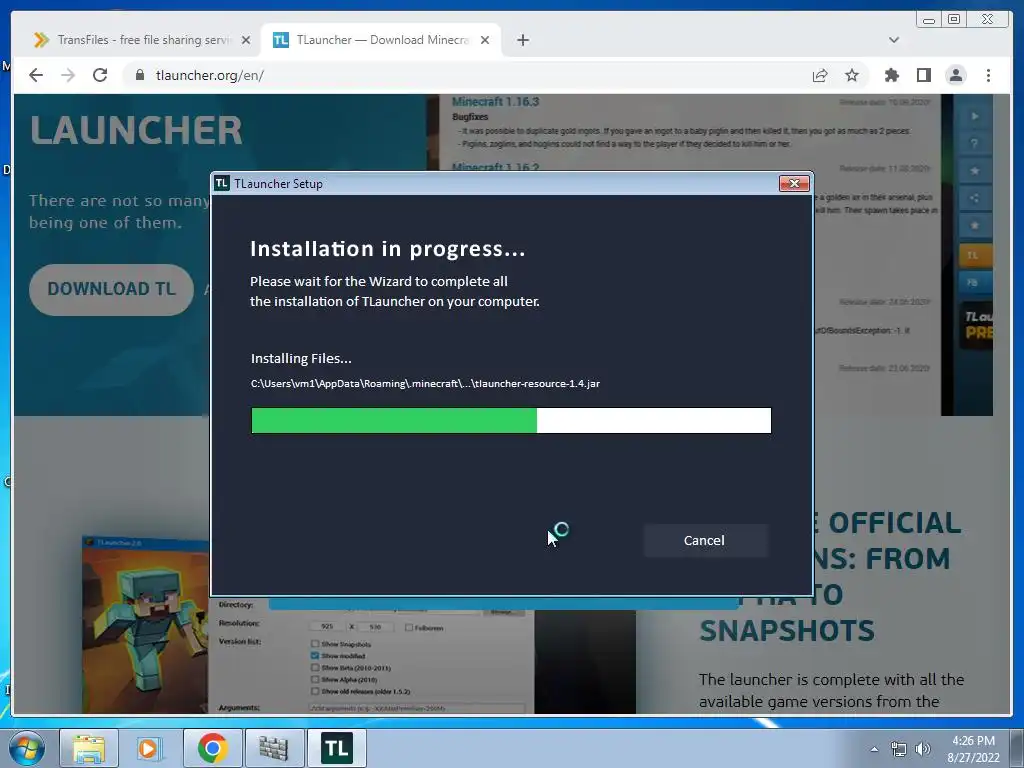Toggle Show Alpha (2010) checkbox

[315, 679]
